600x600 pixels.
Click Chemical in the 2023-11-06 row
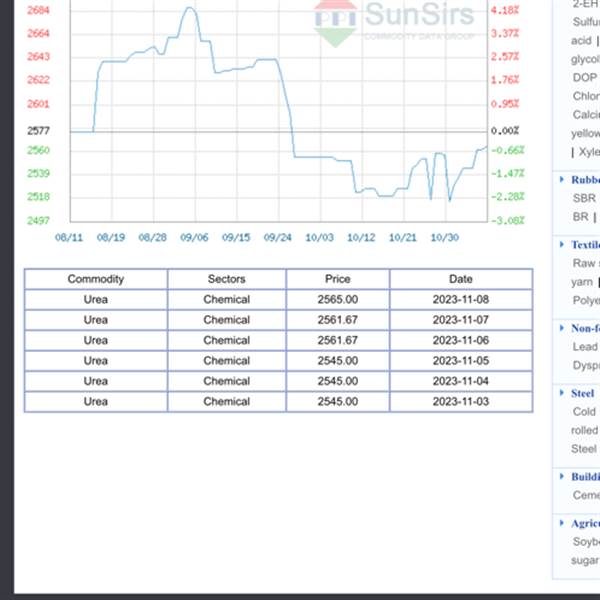click(227, 340)
